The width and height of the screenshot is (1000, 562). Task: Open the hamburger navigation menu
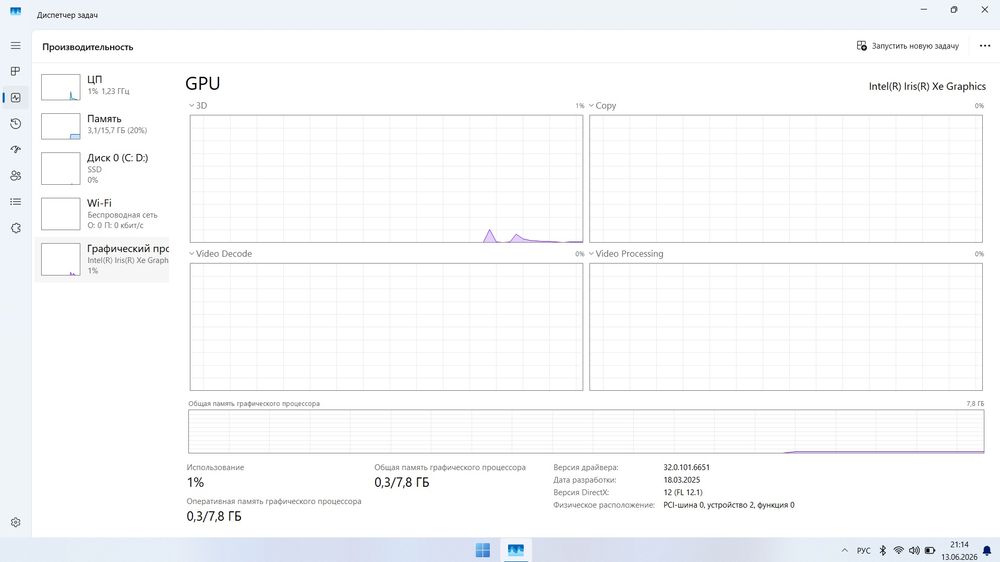point(15,46)
